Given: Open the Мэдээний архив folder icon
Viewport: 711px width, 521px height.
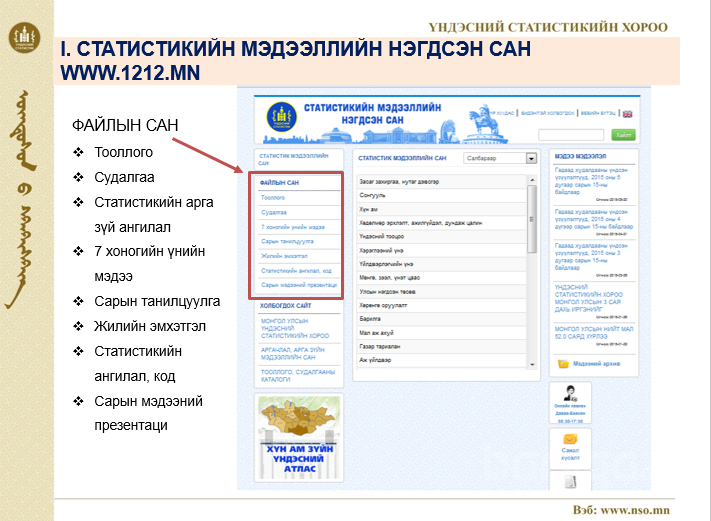Looking at the screenshot, I should coord(564,363).
